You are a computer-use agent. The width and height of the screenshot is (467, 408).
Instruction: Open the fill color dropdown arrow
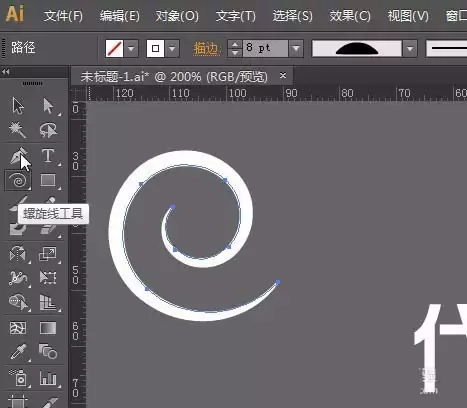pyautogui.click(x=131, y=49)
